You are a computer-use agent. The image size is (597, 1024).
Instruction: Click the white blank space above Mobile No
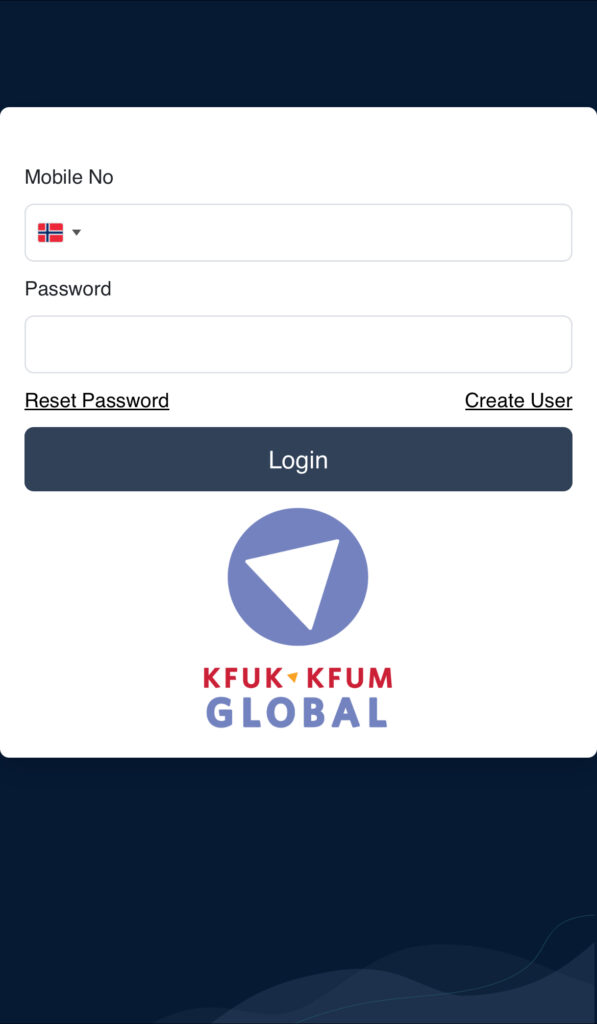click(298, 136)
